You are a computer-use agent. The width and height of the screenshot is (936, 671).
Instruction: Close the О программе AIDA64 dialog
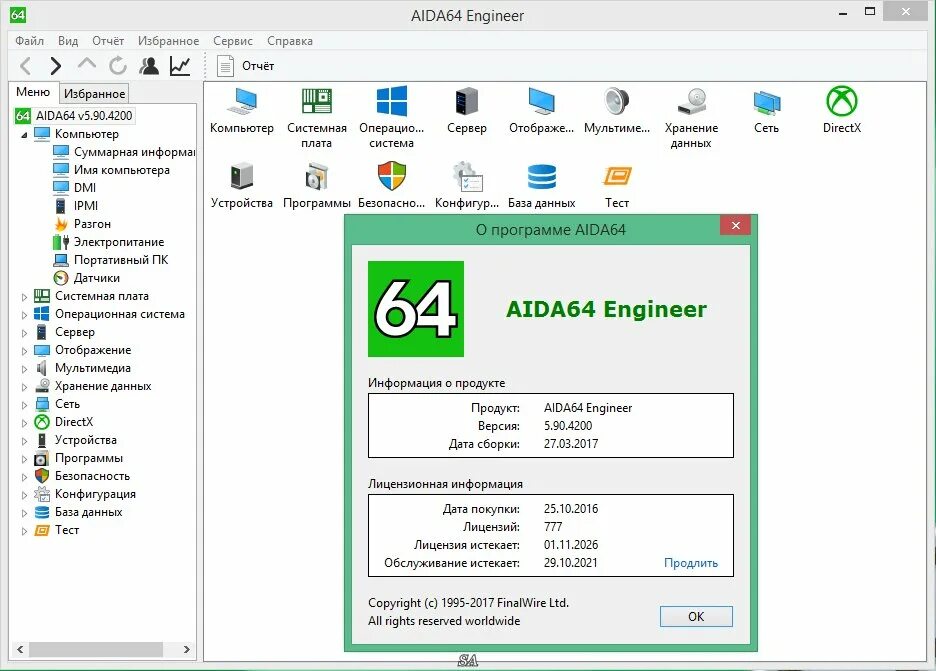[x=735, y=225]
